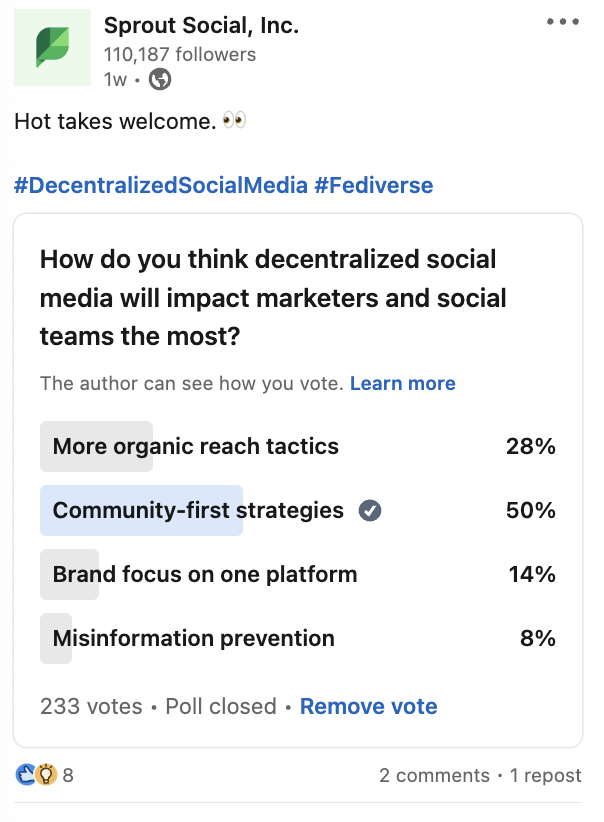This screenshot has width=604, height=822.
Task: Open the reactions count of 8
Action: tap(68, 775)
